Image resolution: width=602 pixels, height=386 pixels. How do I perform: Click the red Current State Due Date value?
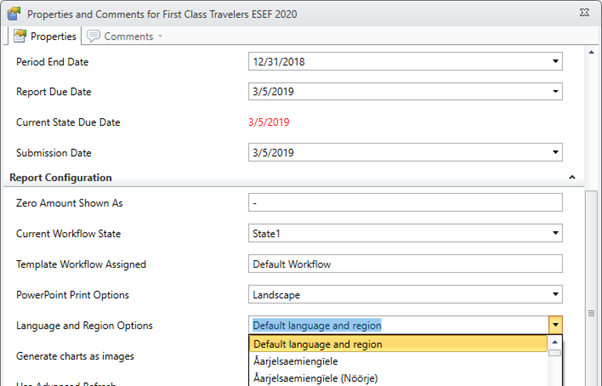(269, 123)
